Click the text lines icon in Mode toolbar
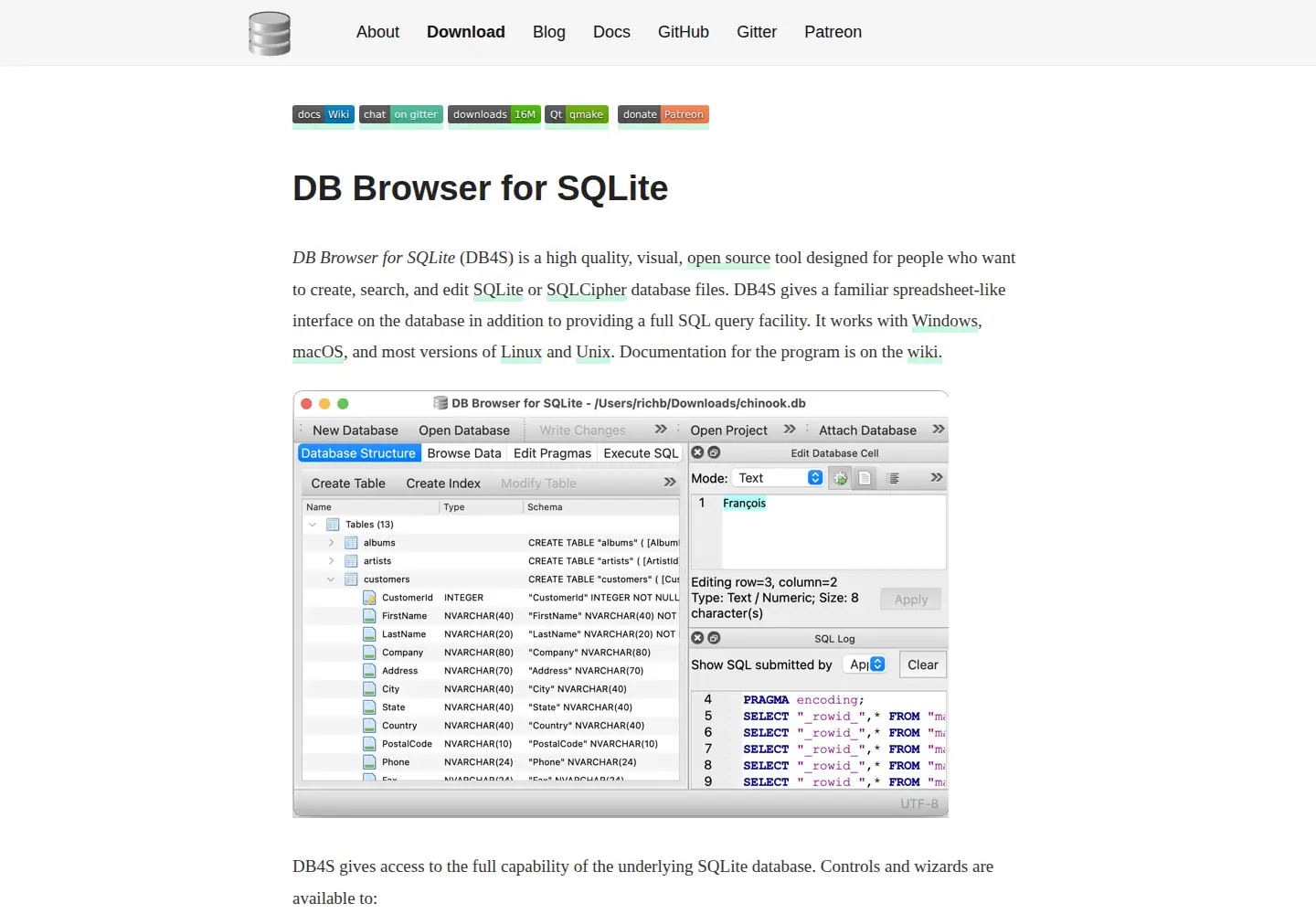 (x=894, y=478)
